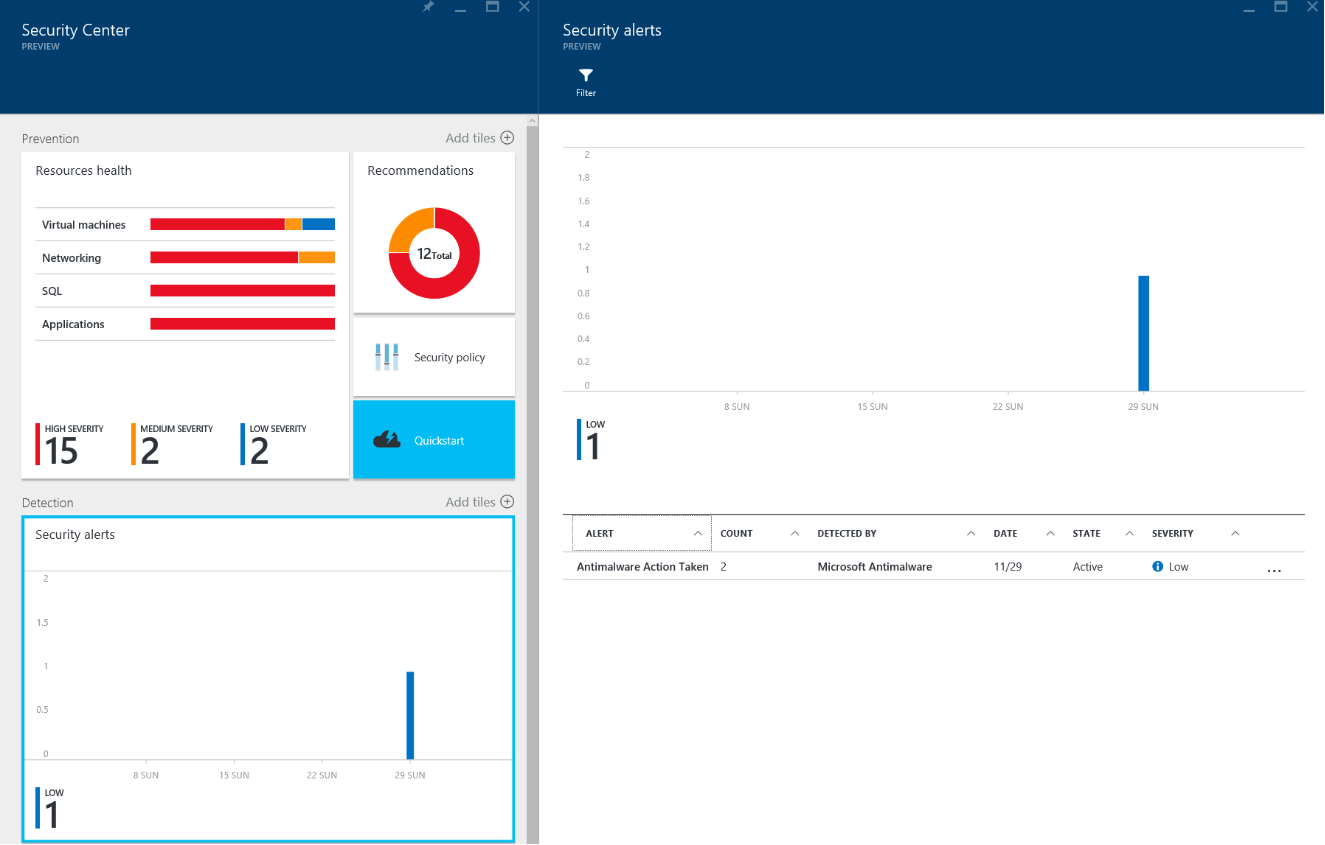Click the Active state cell

tap(1088, 567)
